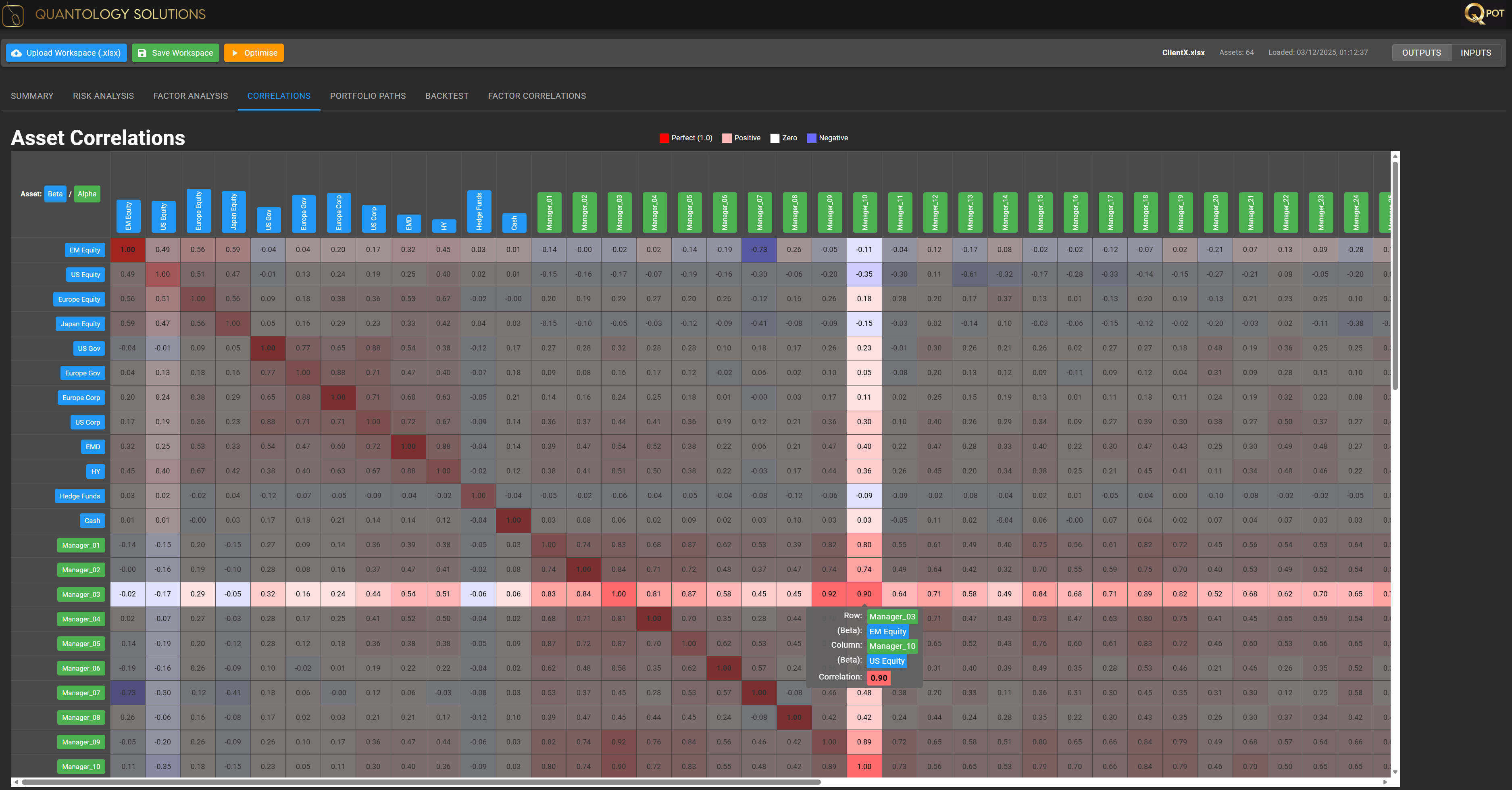
Task: Click the play icon inside the Optimise button
Action: point(235,53)
